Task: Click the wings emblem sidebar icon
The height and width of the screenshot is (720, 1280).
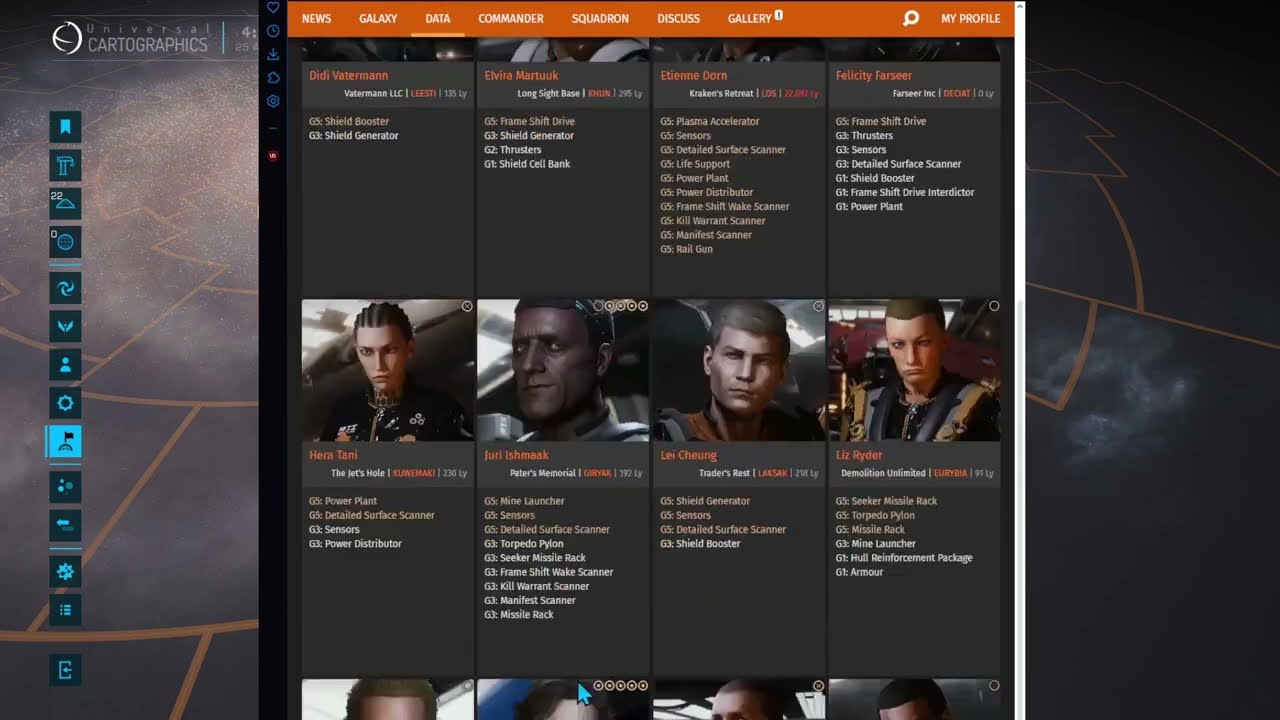Action: point(65,326)
